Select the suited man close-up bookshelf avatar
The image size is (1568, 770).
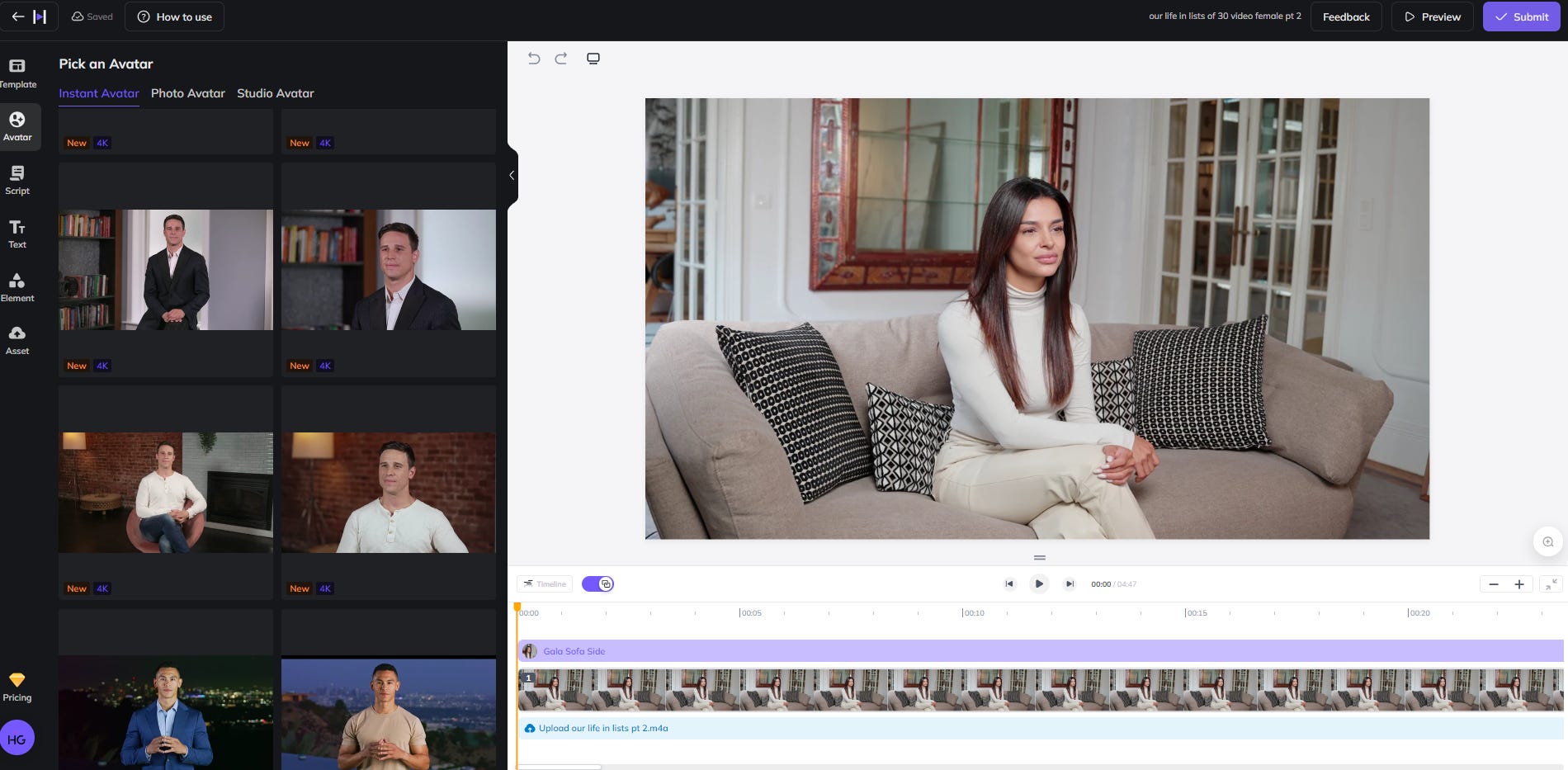[389, 270]
